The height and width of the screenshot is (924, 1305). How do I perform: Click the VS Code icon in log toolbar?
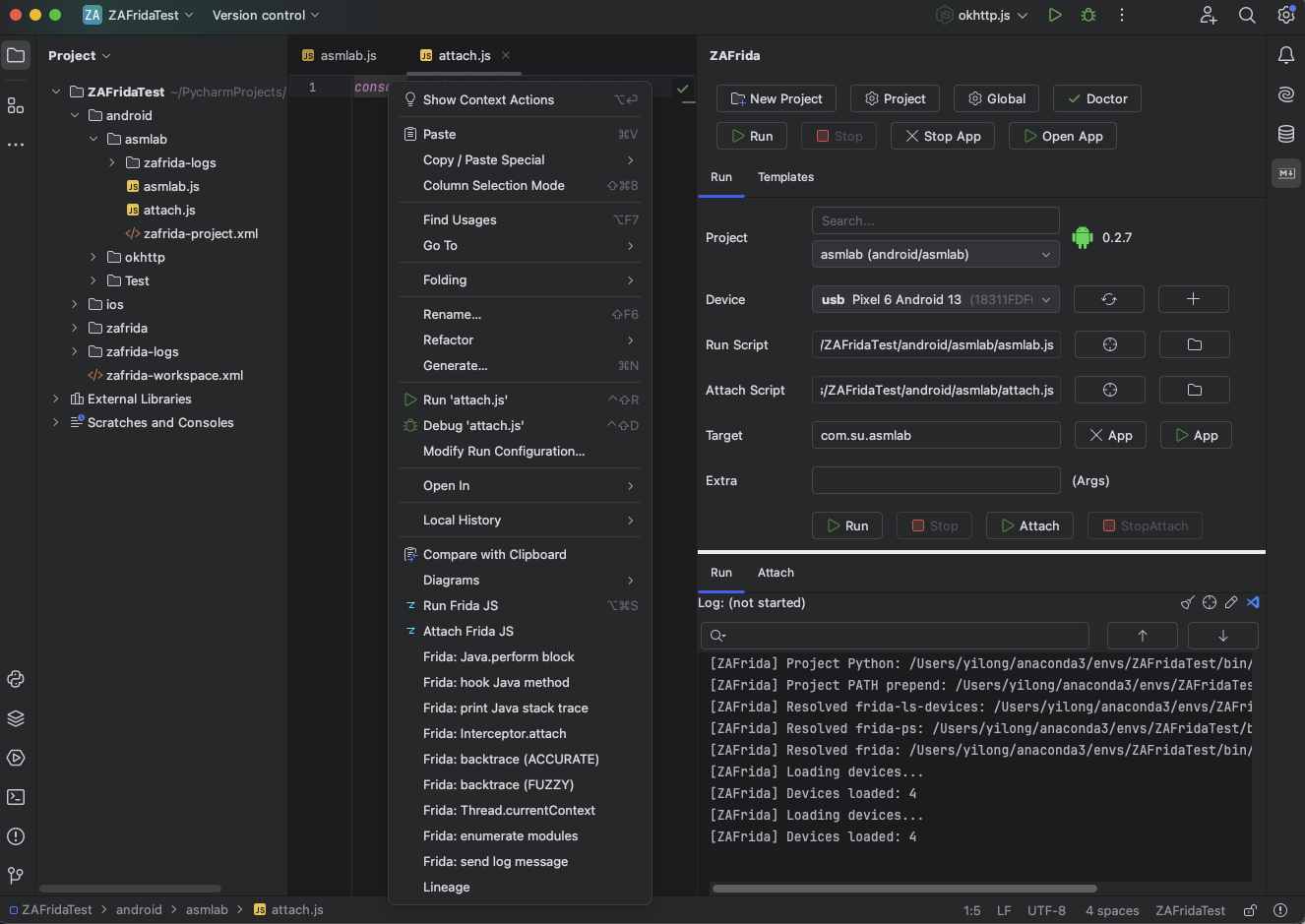pos(1253,602)
